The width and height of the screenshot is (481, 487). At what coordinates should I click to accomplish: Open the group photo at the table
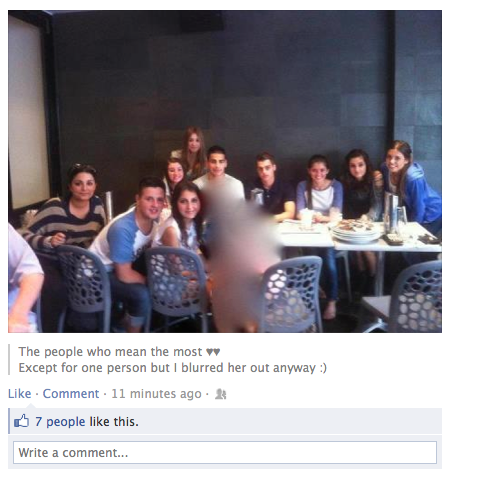pos(225,171)
